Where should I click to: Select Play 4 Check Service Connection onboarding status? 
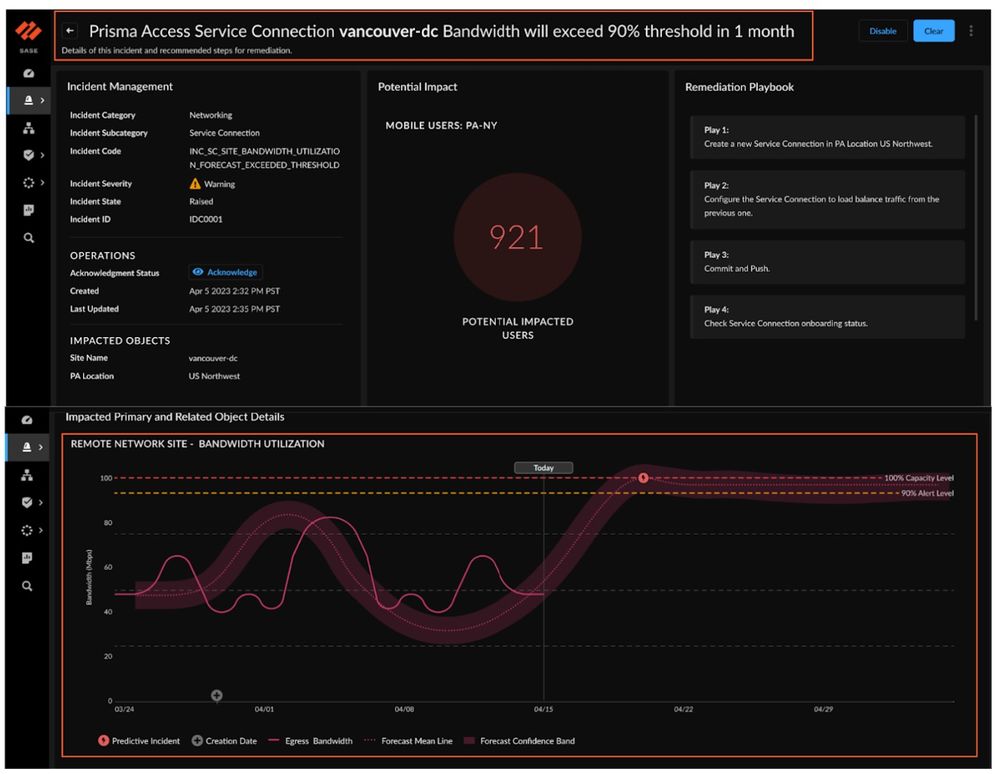[826, 316]
